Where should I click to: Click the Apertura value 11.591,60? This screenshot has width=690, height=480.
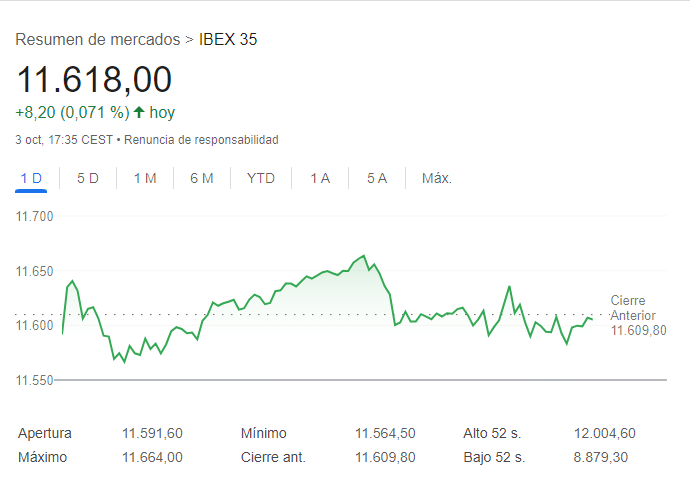[152, 433]
